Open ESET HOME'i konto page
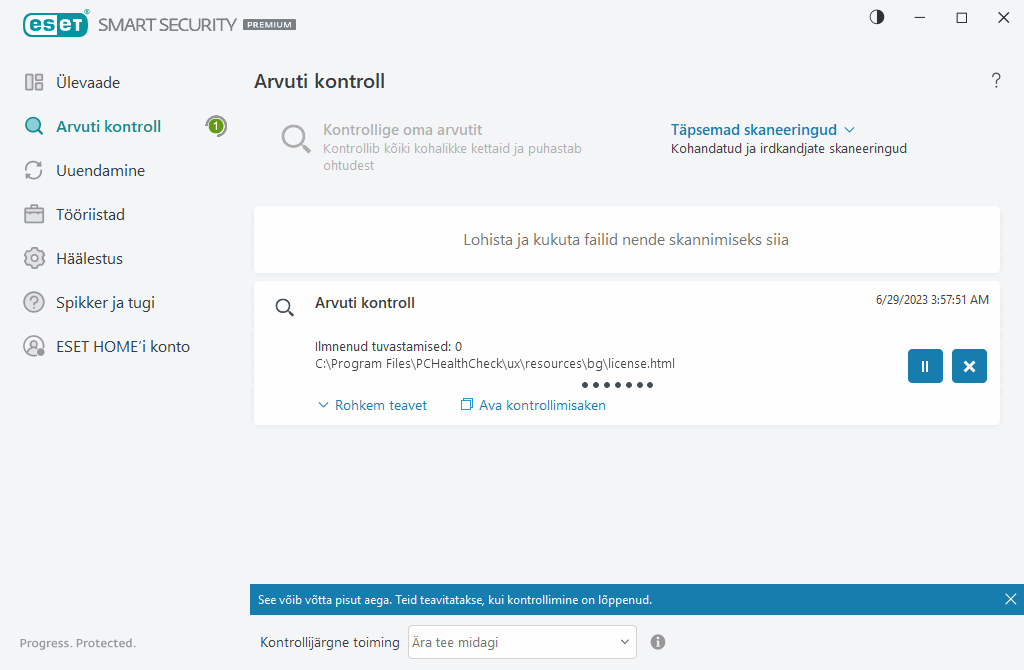Viewport: 1024px width, 670px height. (x=122, y=347)
